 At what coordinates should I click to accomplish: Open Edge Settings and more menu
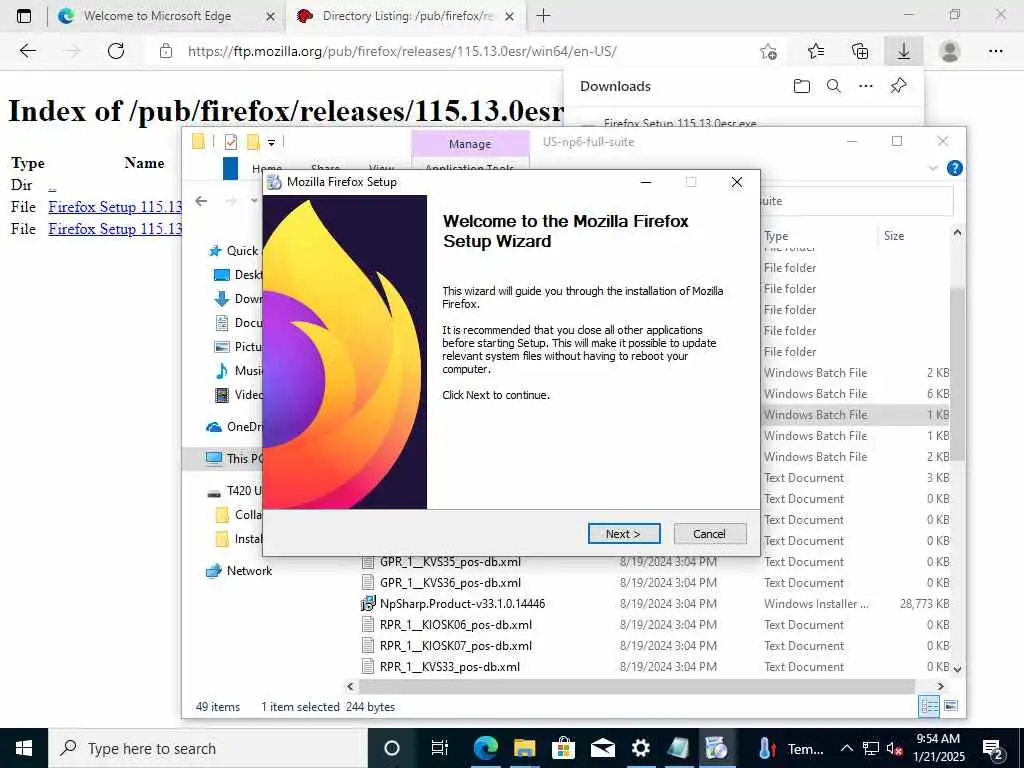(x=995, y=51)
